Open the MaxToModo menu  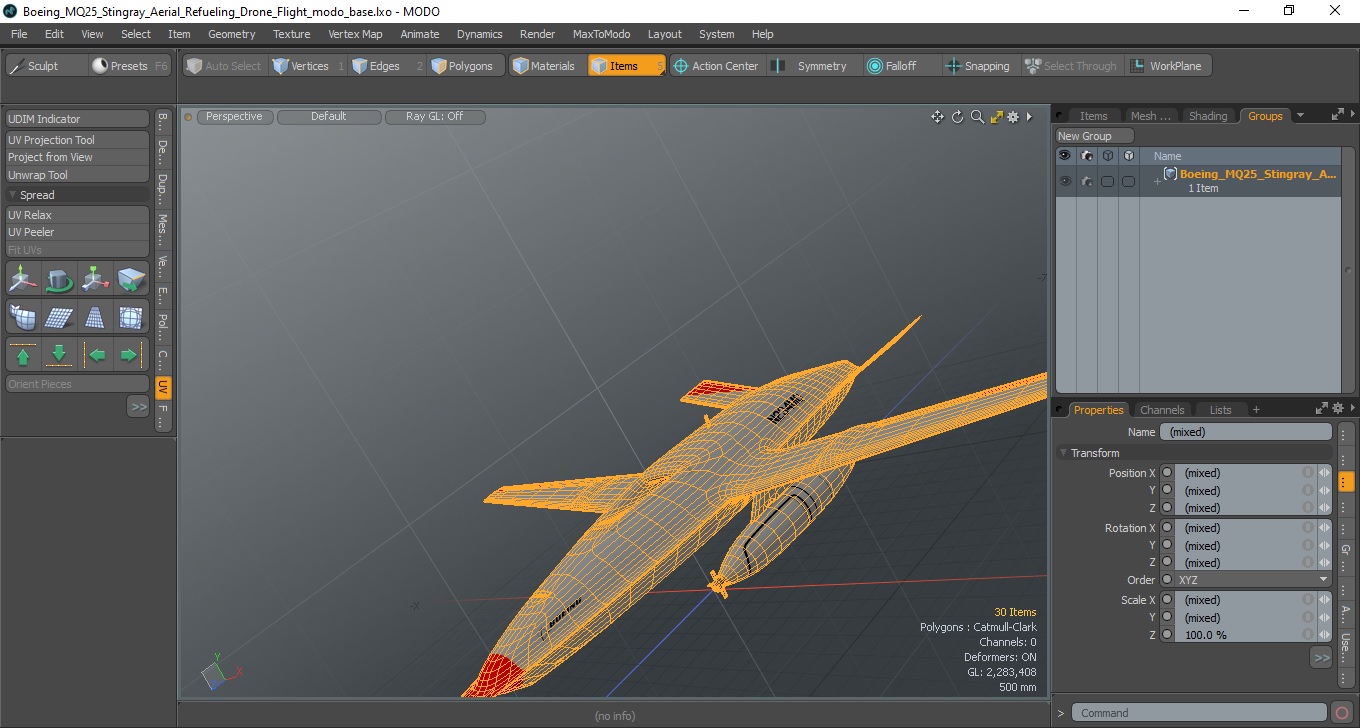(601, 34)
